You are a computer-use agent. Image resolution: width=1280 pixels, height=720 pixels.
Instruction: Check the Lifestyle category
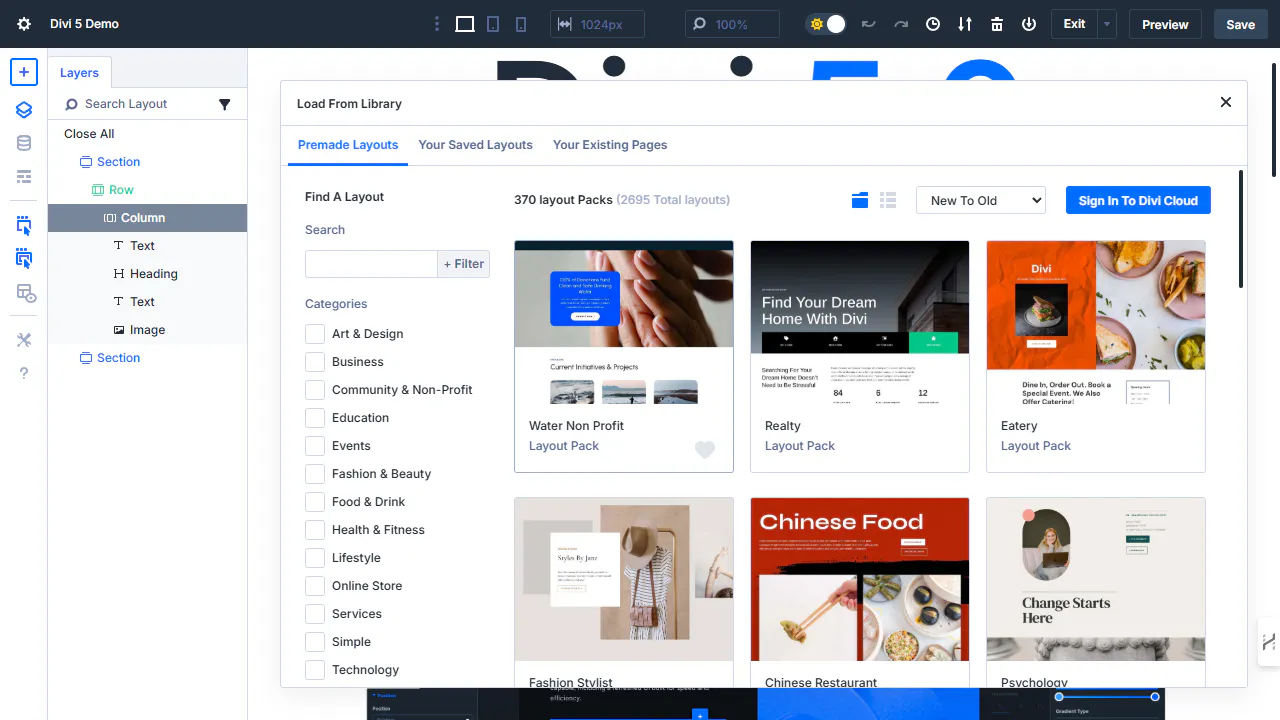point(315,558)
